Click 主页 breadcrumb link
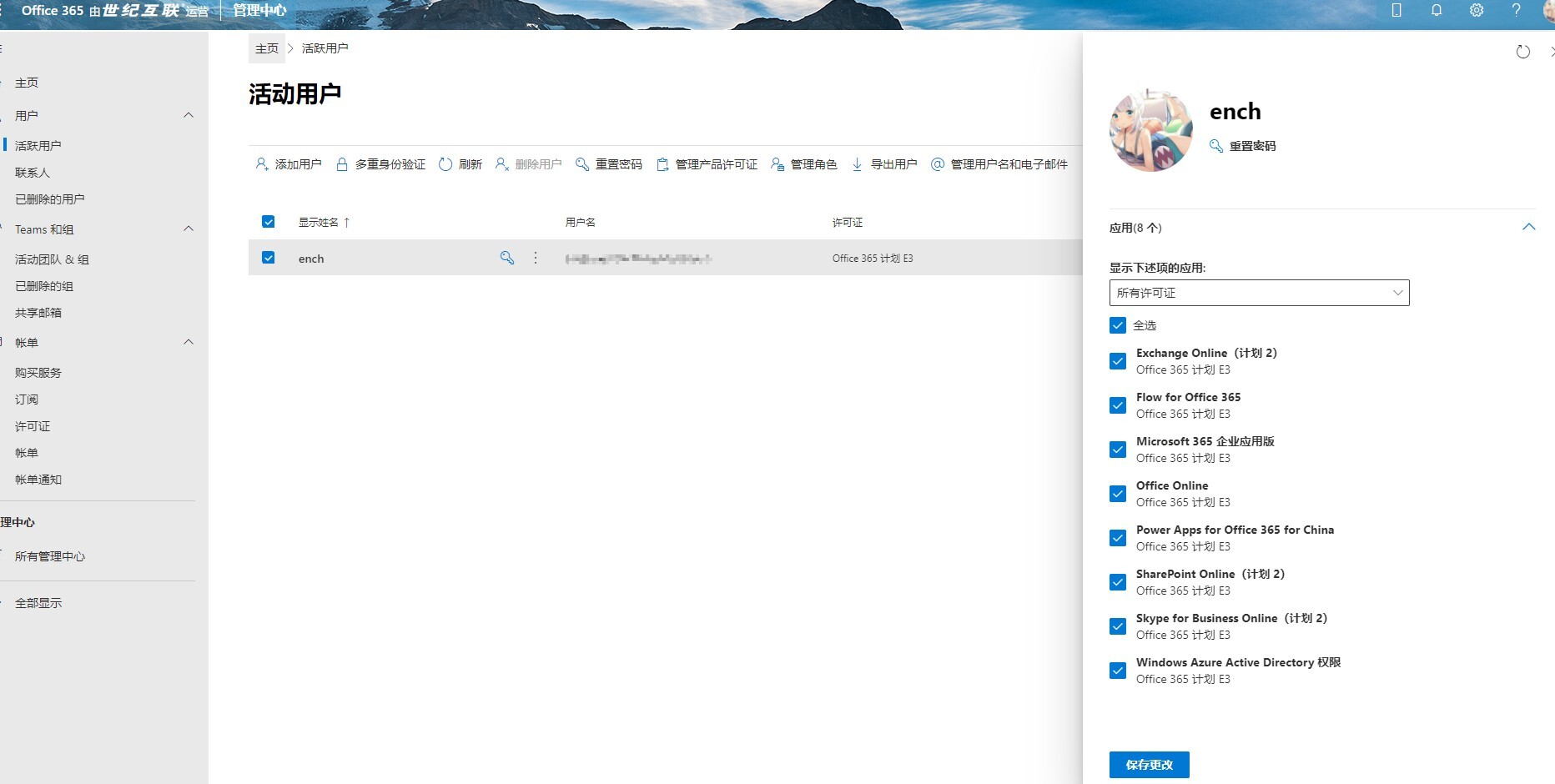The width and height of the screenshot is (1555, 784). (267, 48)
